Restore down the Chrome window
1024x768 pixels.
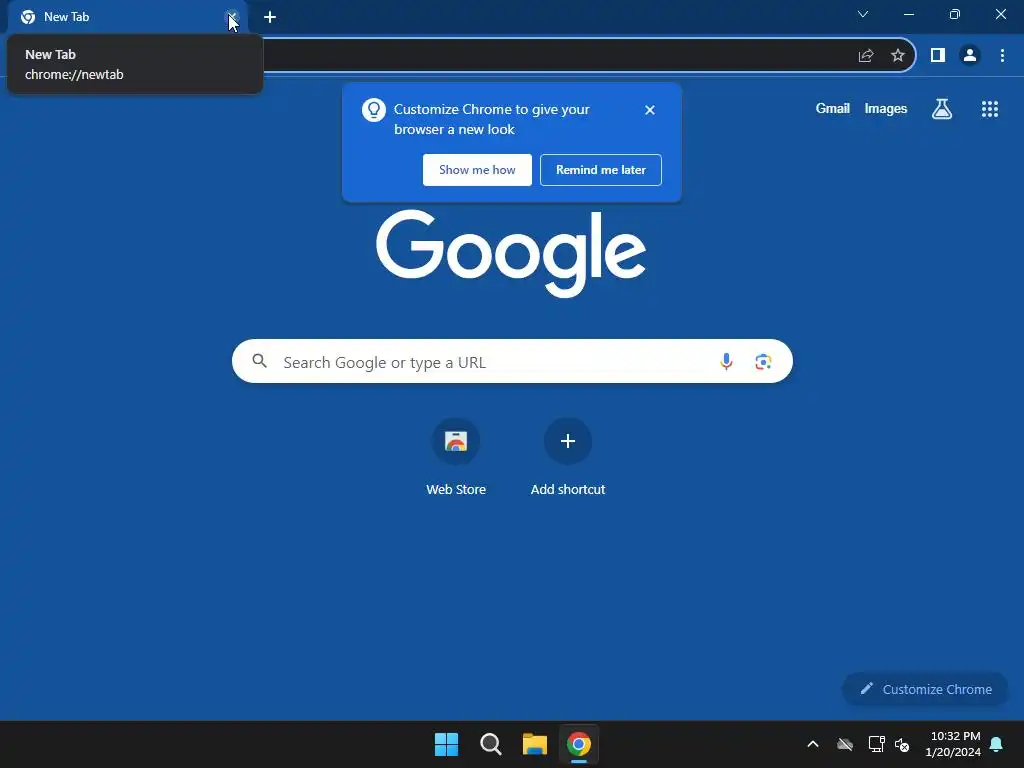[x=955, y=14]
